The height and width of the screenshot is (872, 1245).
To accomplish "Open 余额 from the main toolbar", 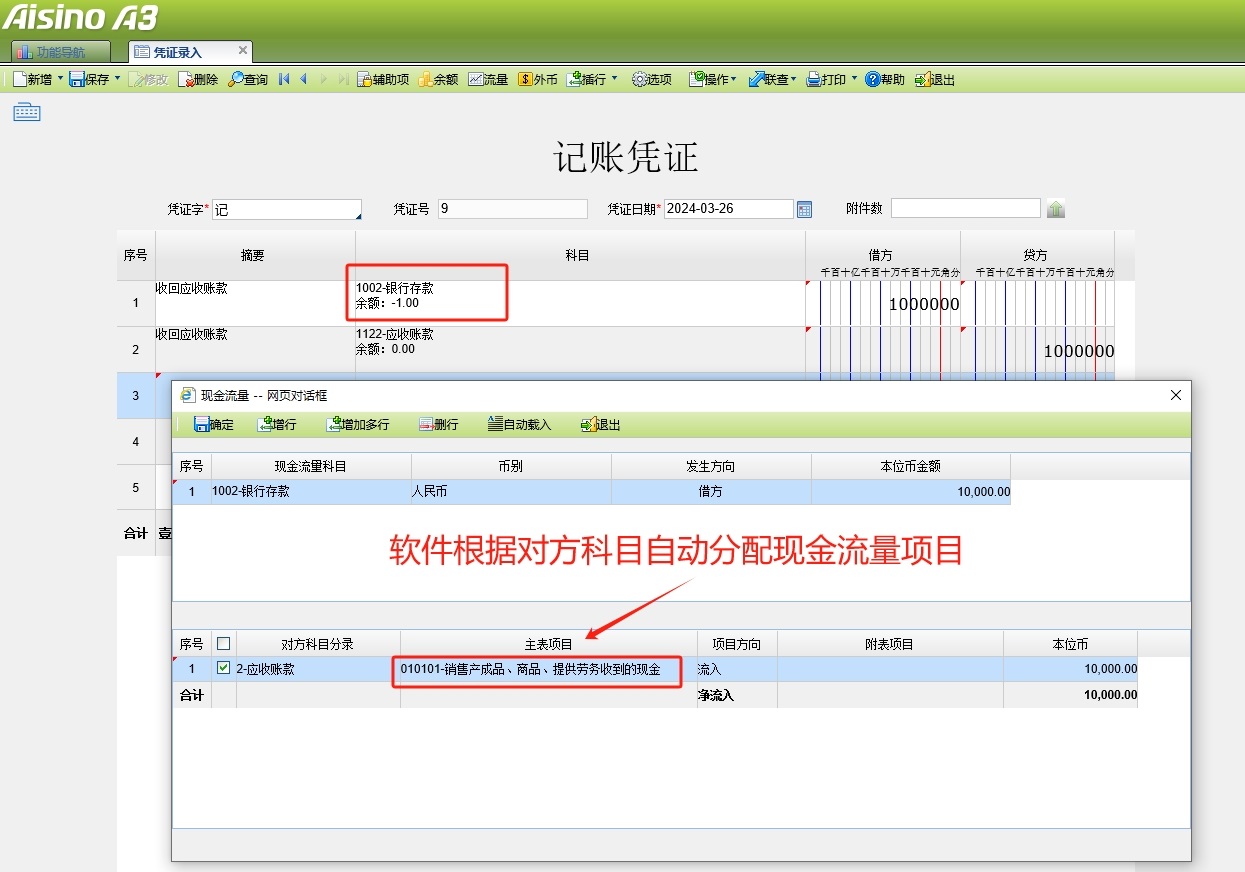I will 438,79.
